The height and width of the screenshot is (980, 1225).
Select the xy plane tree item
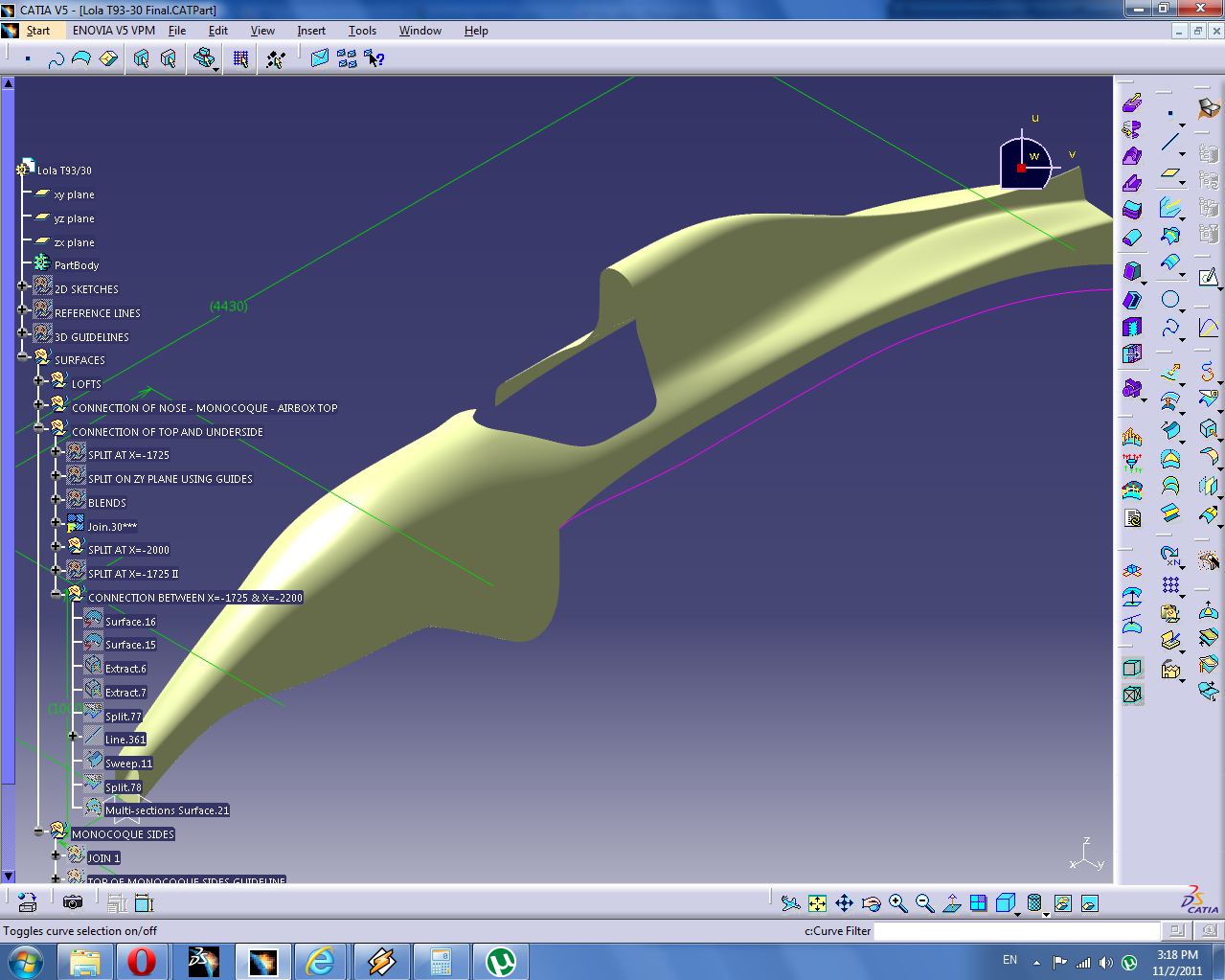74,194
